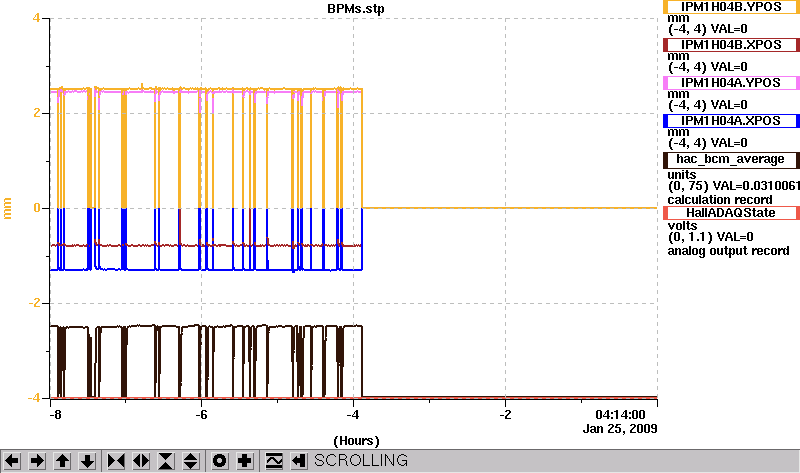Click the circle auto-scale toolbar icon

pyautogui.click(x=219, y=461)
